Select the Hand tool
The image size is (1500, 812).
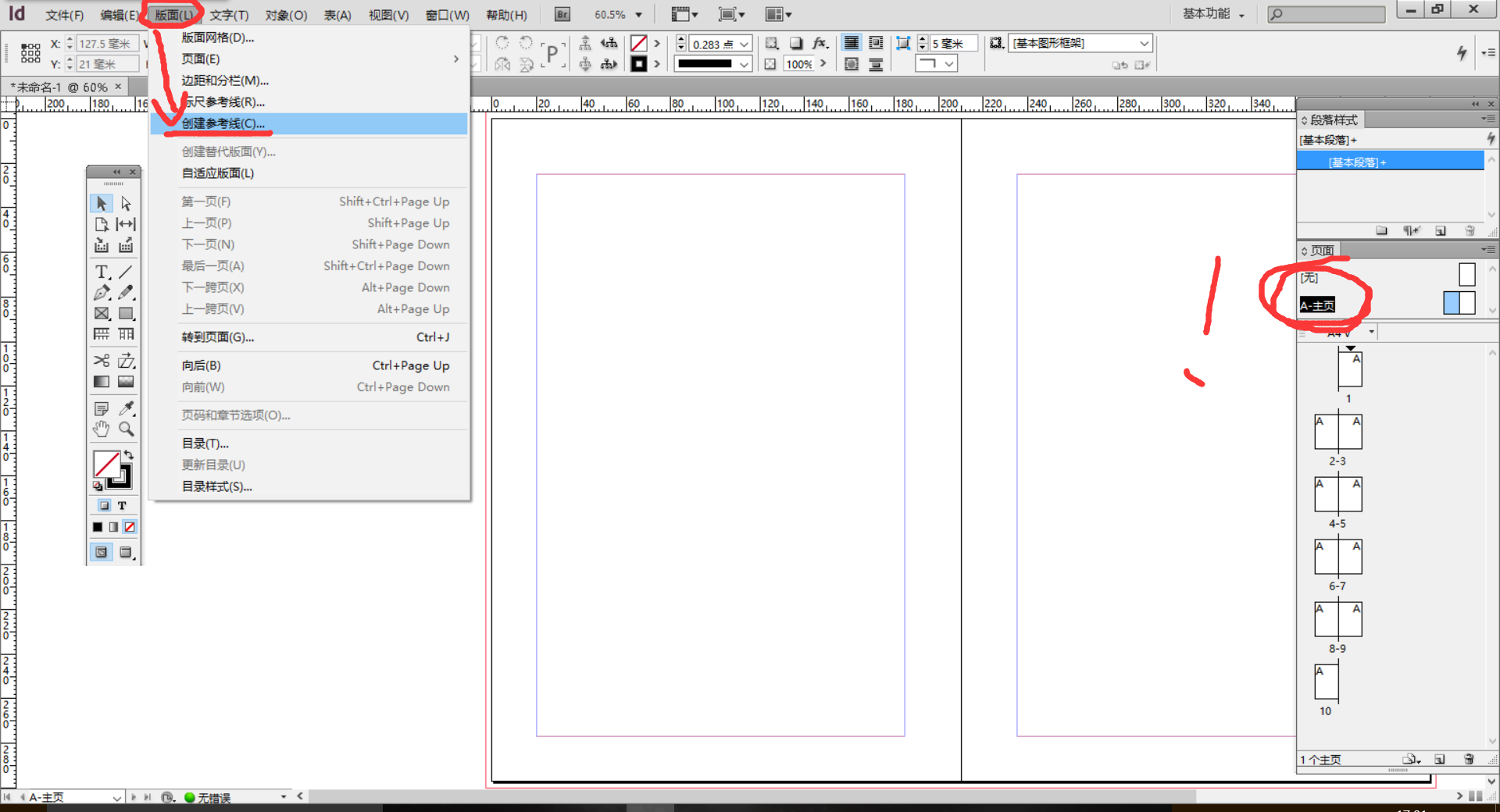coord(101,429)
